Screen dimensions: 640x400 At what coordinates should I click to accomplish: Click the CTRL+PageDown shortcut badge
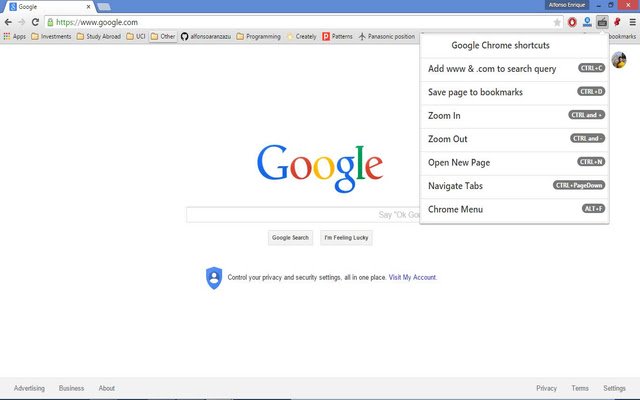[x=579, y=185]
